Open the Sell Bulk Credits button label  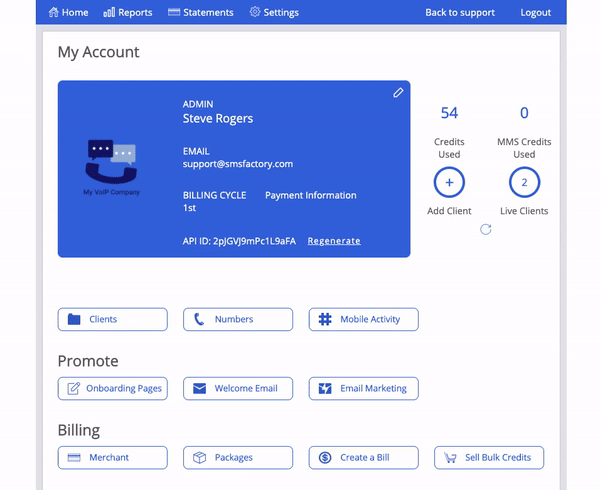click(498, 457)
